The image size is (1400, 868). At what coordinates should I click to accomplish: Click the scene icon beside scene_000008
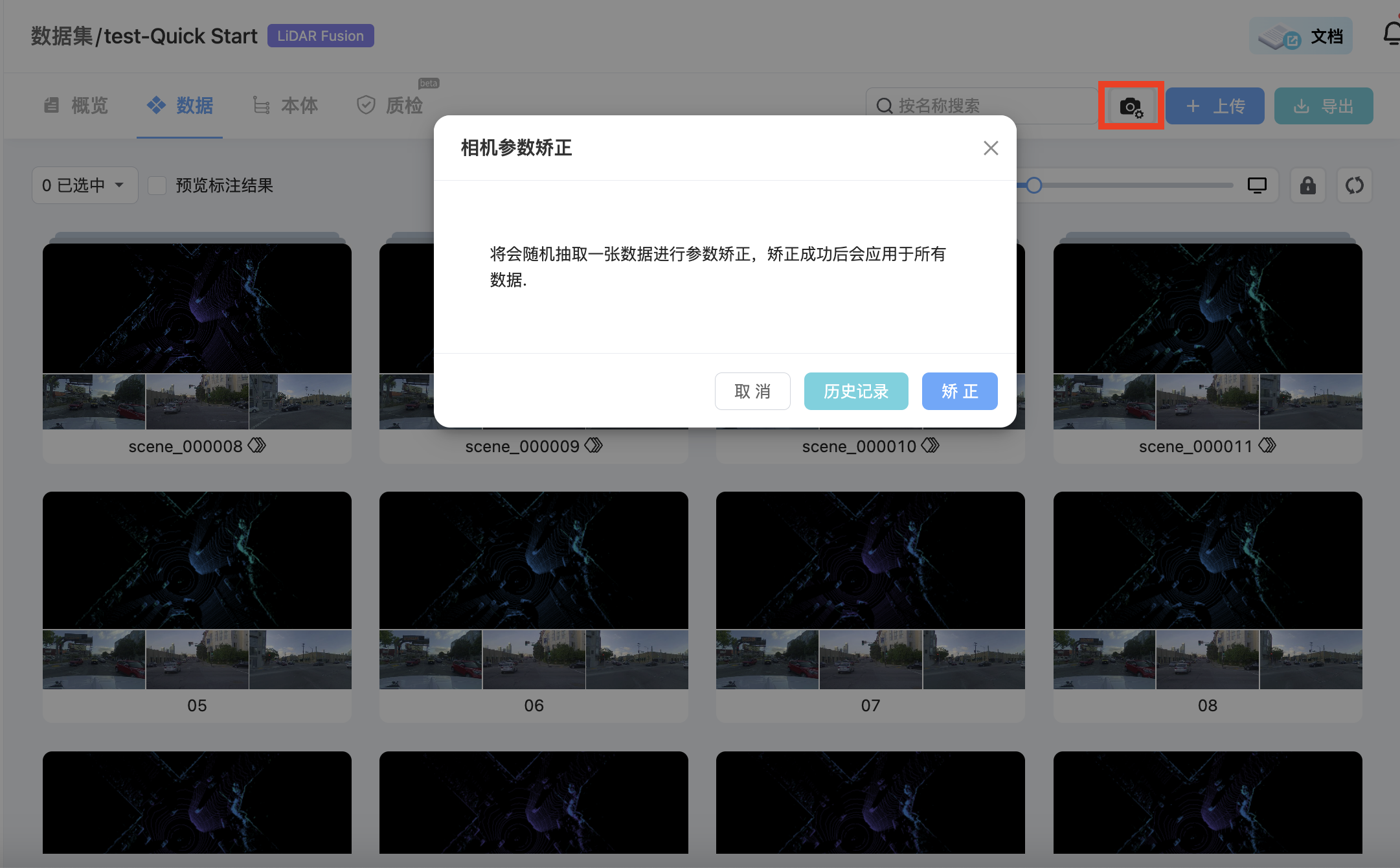click(257, 446)
